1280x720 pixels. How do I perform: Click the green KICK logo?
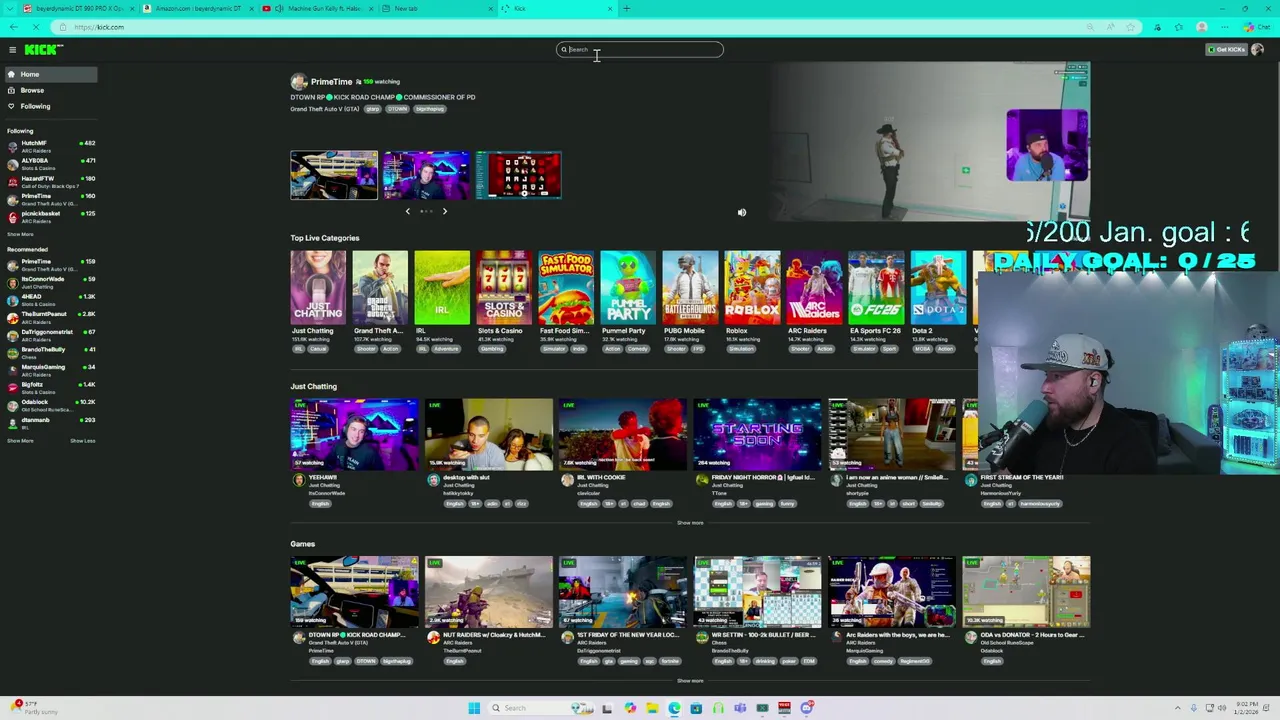pos(44,49)
